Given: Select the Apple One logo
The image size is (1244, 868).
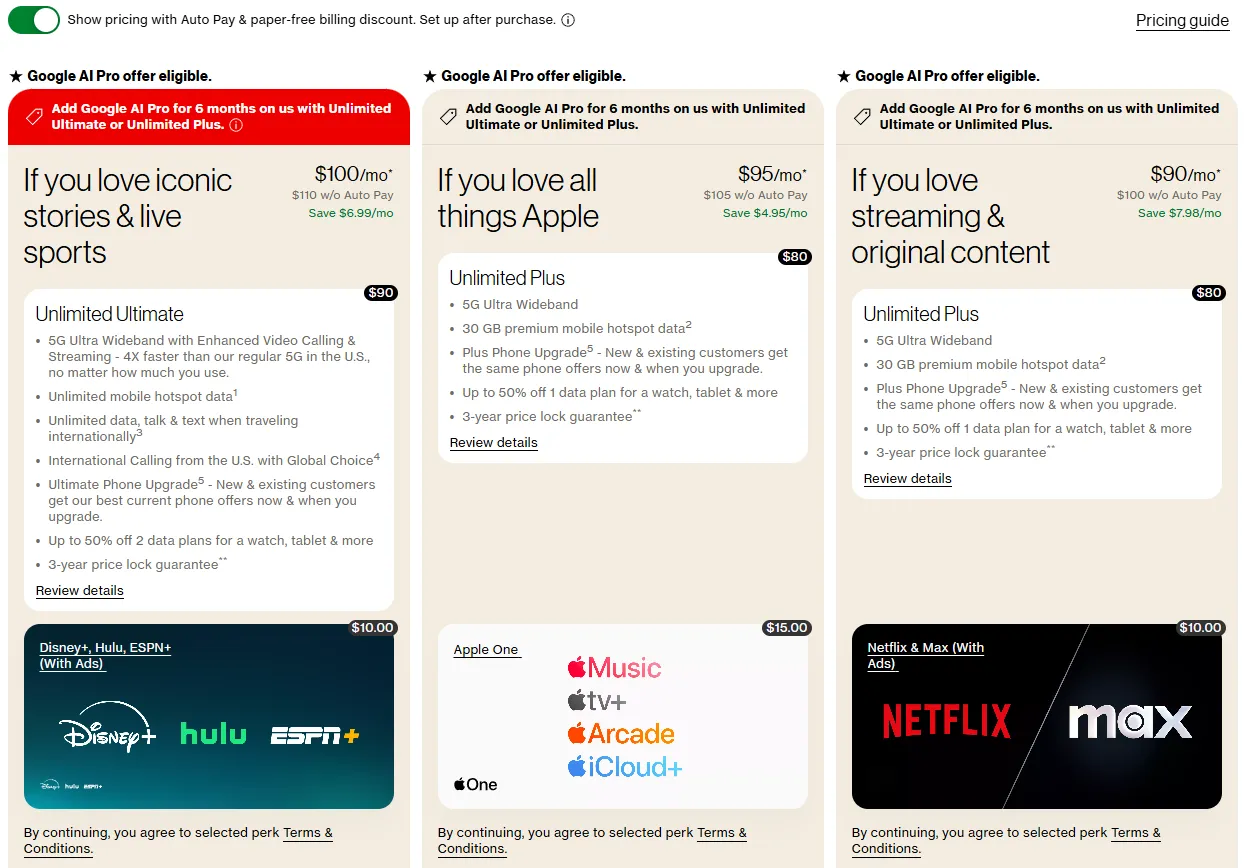Looking at the screenshot, I should (474, 784).
